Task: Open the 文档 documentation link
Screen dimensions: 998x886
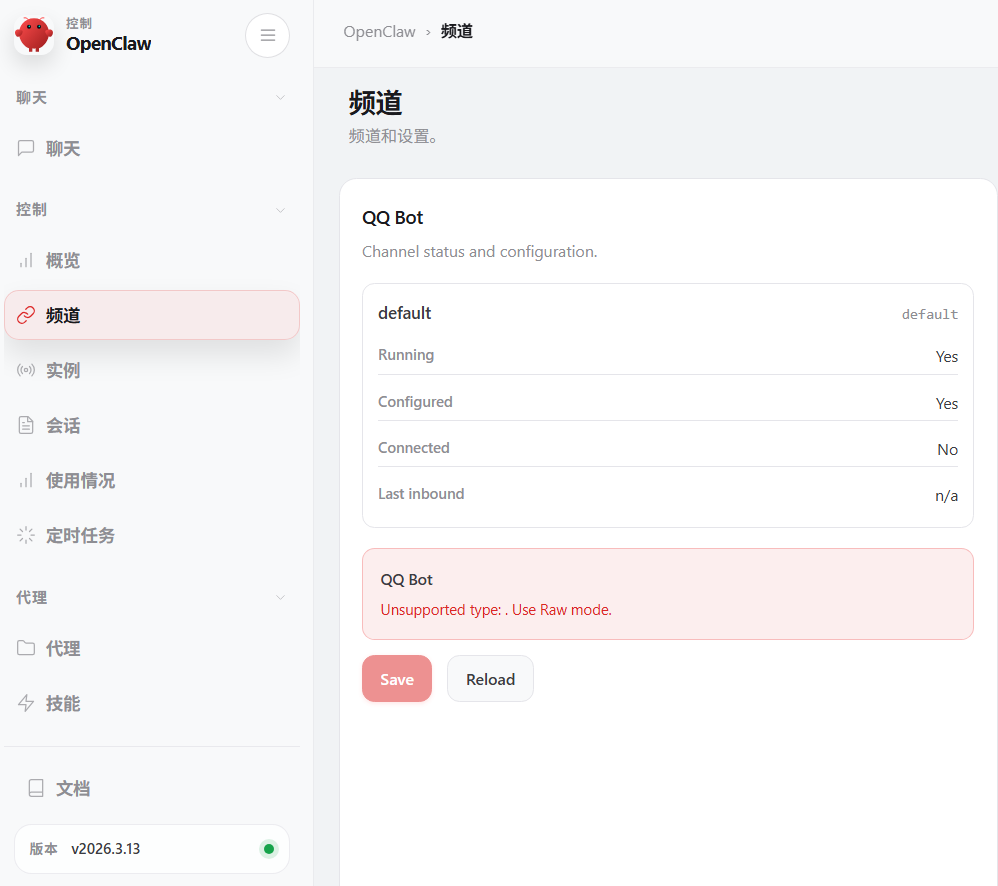Action: (x=72, y=788)
